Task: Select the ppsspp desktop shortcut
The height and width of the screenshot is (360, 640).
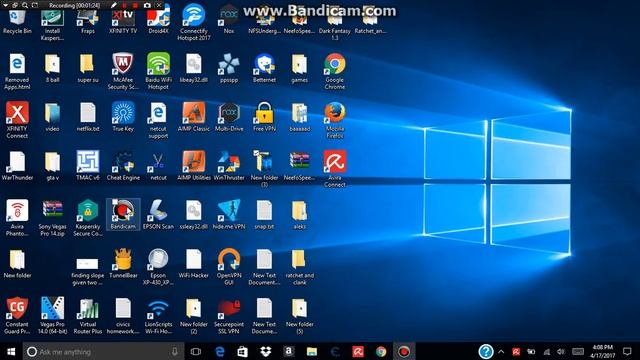Action: point(229,68)
